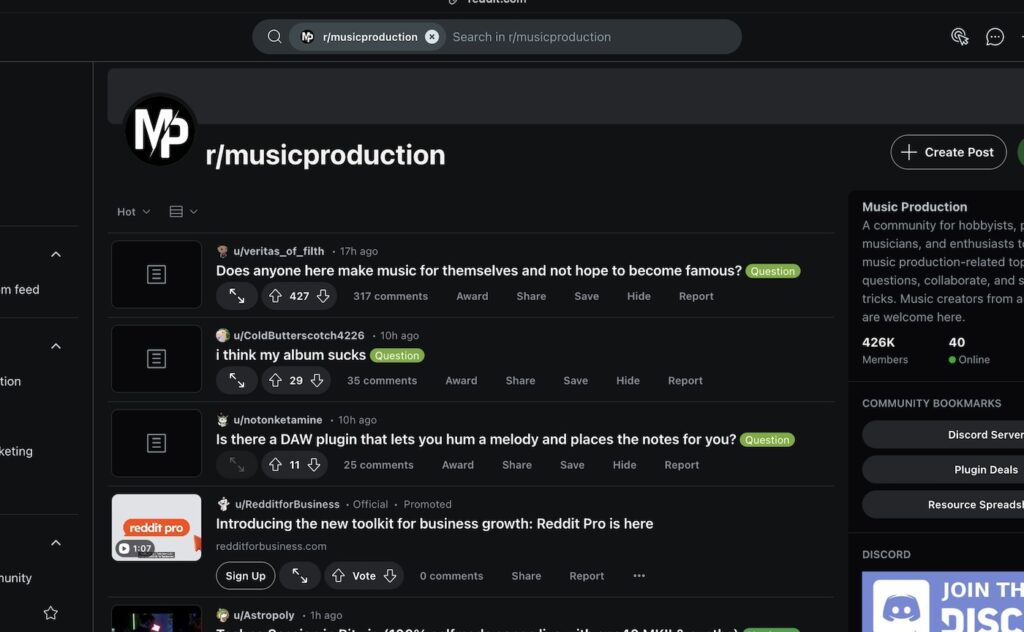The height and width of the screenshot is (632, 1024).
Task: Open the Hot sort dropdown
Action: click(x=133, y=212)
